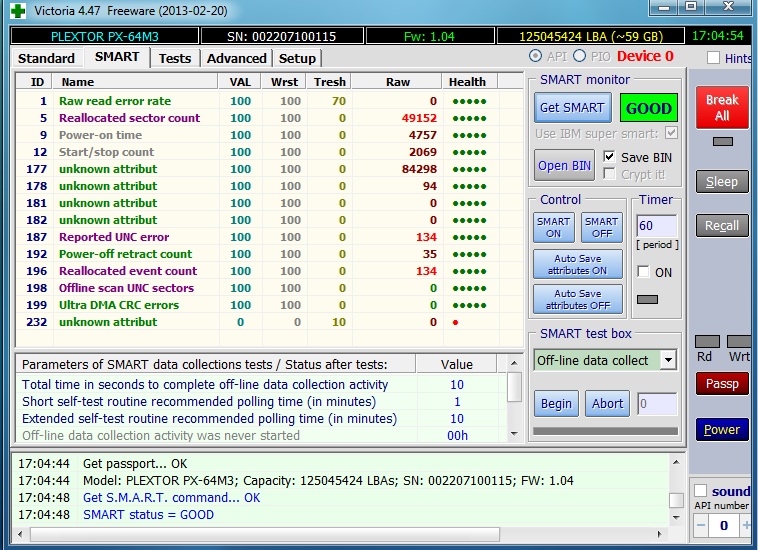Image resolution: width=758 pixels, height=550 pixels.
Task: Toggle Use IBM super smart checkbox
Action: (671, 133)
